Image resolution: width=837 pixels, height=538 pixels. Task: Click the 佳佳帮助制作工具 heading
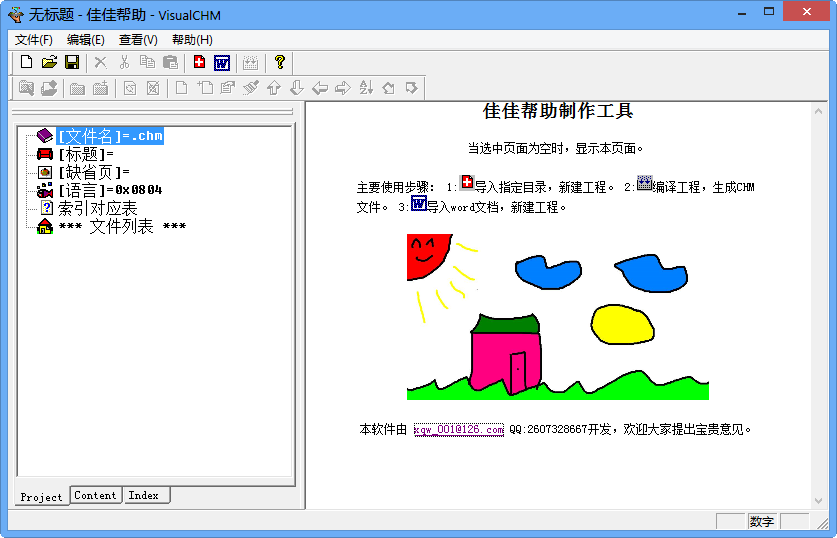point(558,111)
